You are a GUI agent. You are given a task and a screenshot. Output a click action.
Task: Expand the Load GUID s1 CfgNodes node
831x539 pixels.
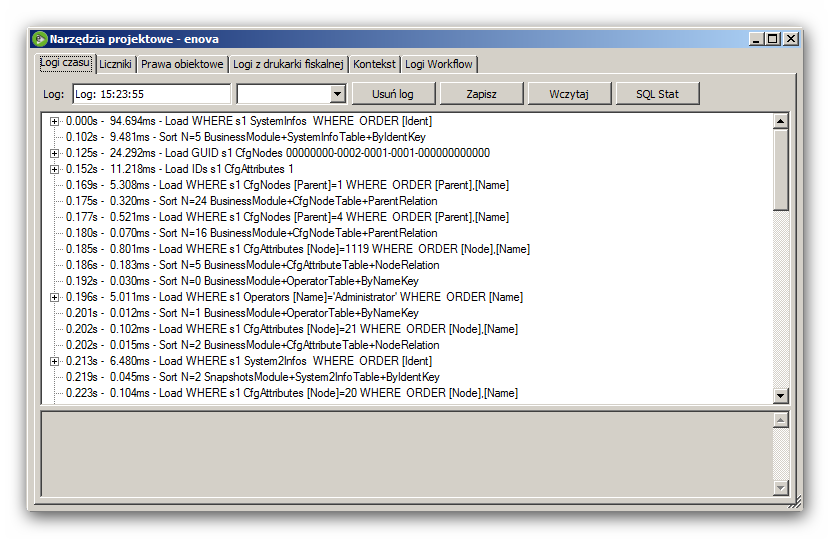click(54, 153)
